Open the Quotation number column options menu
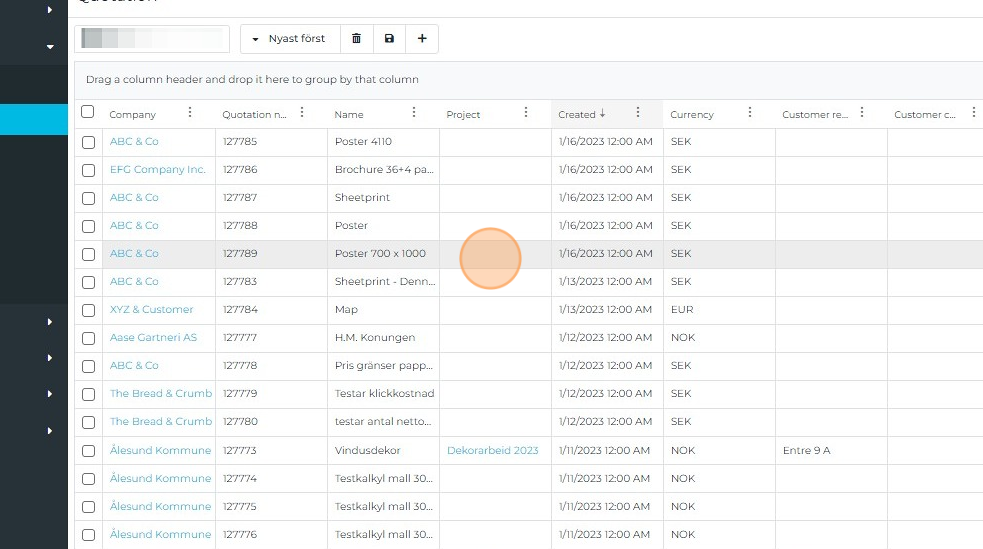 tap(302, 113)
